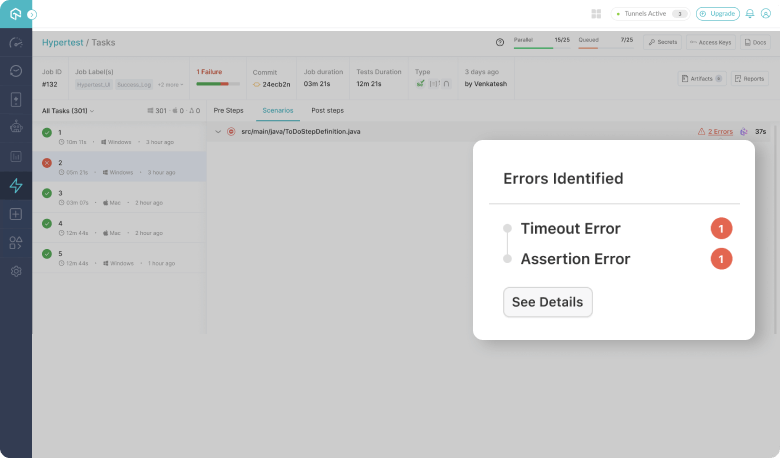780x458 pixels.
Task: Click the green passed status icon of task 3
Action: tap(47, 193)
